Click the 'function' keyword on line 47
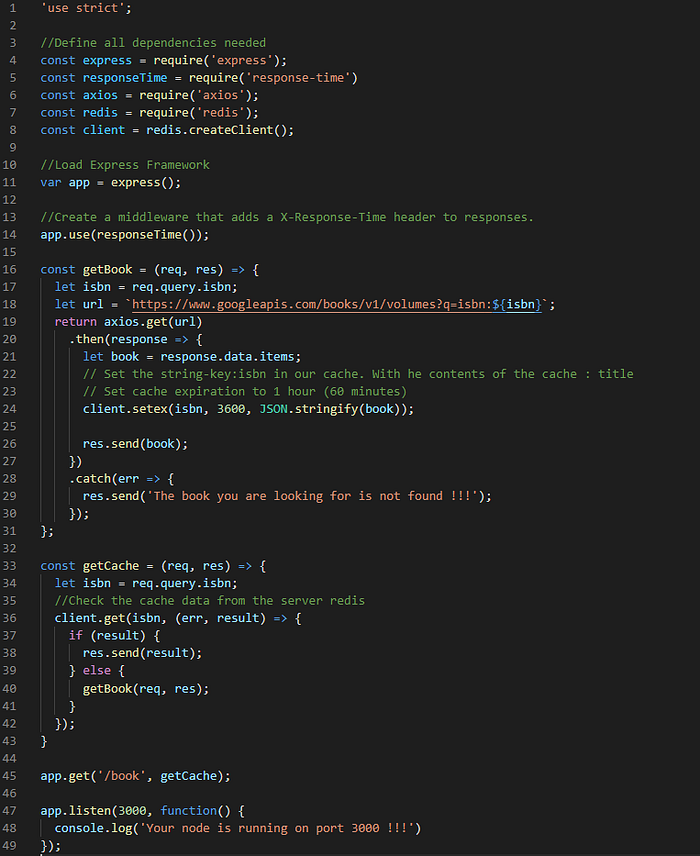This screenshot has width=700, height=856. 188,811
